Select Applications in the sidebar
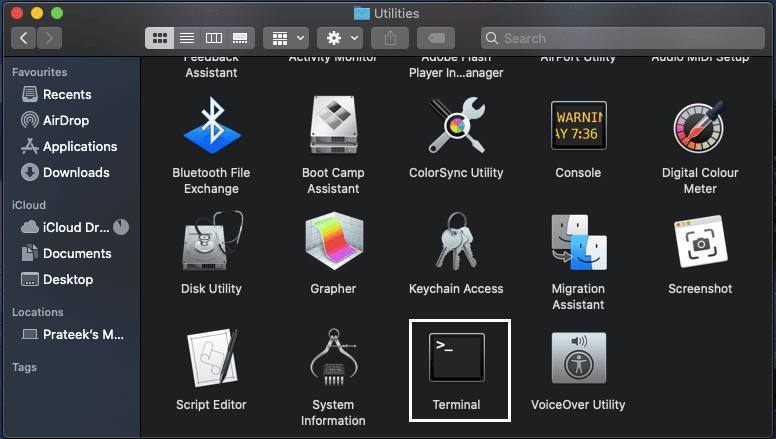The image size is (776, 439). [79, 146]
